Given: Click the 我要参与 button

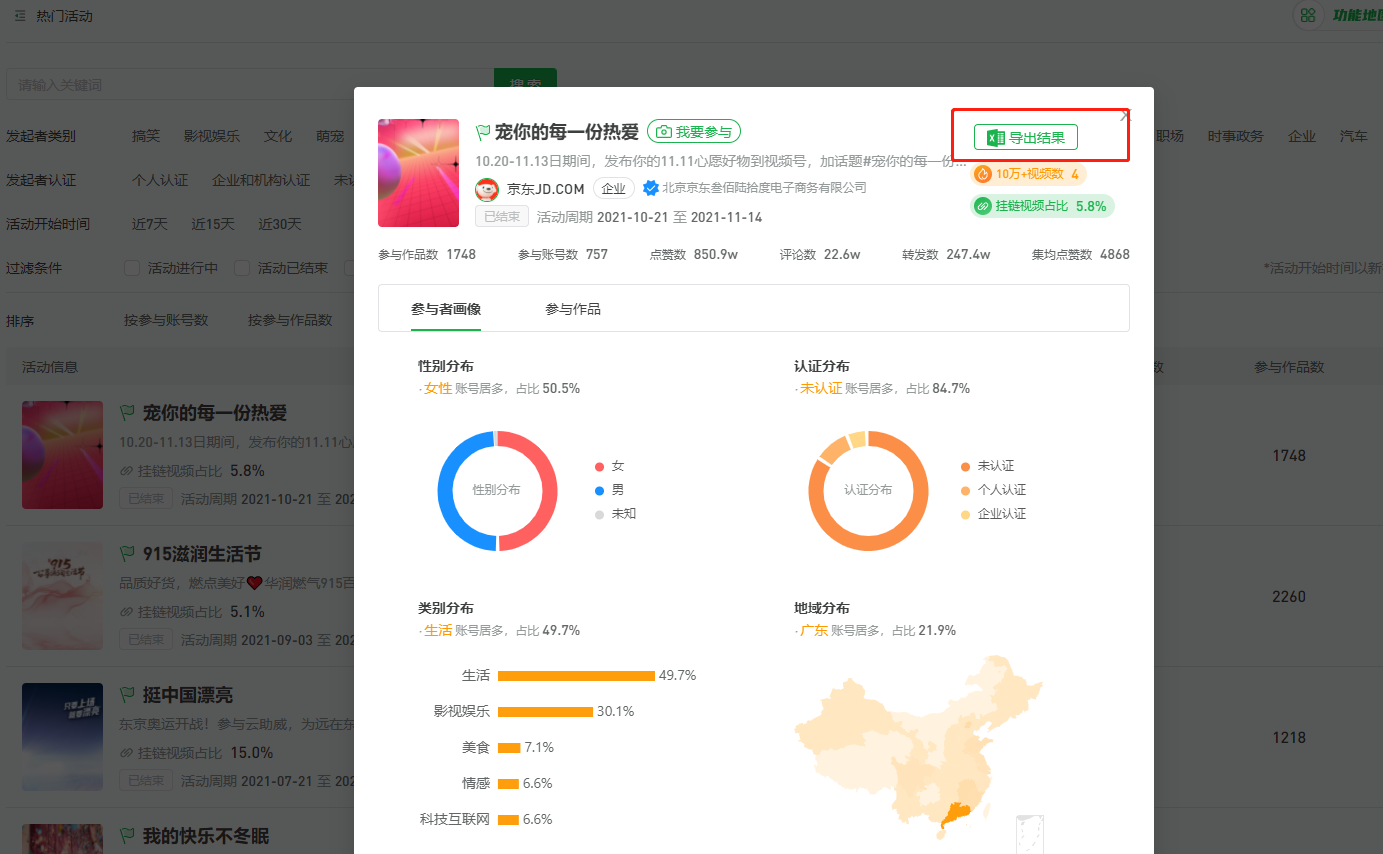Looking at the screenshot, I should 694,131.
